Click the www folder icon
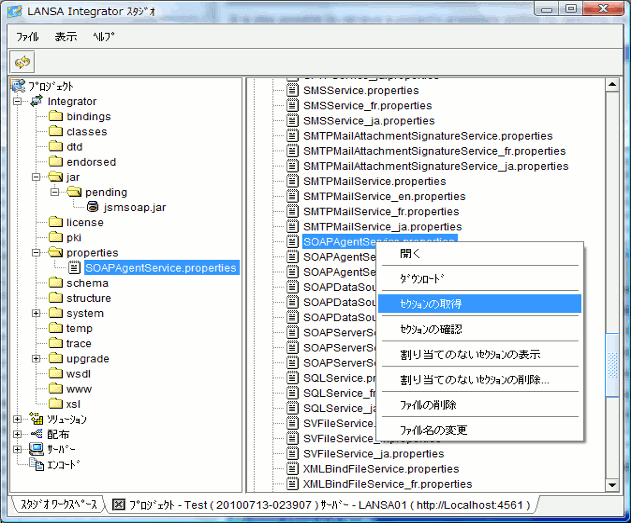The width and height of the screenshot is (631, 523). tap(56, 389)
